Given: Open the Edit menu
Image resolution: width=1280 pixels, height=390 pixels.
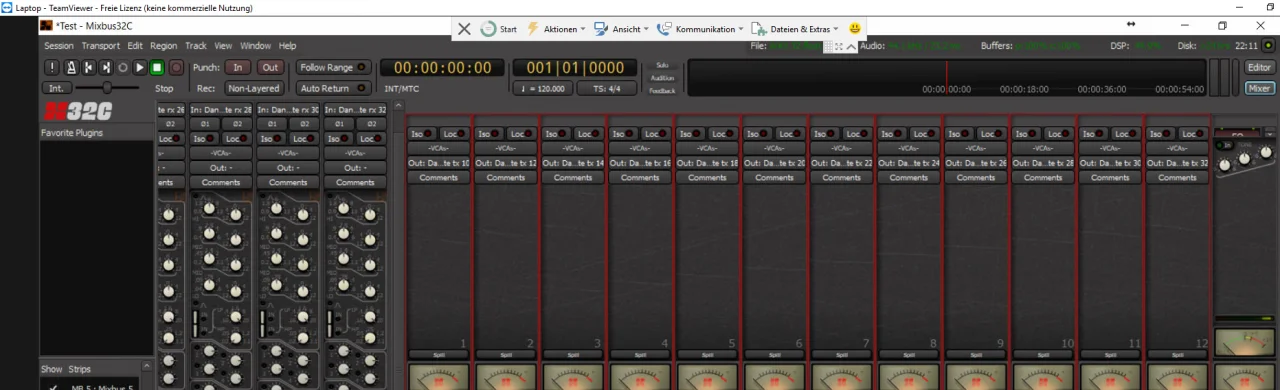Looking at the screenshot, I should coord(135,46).
